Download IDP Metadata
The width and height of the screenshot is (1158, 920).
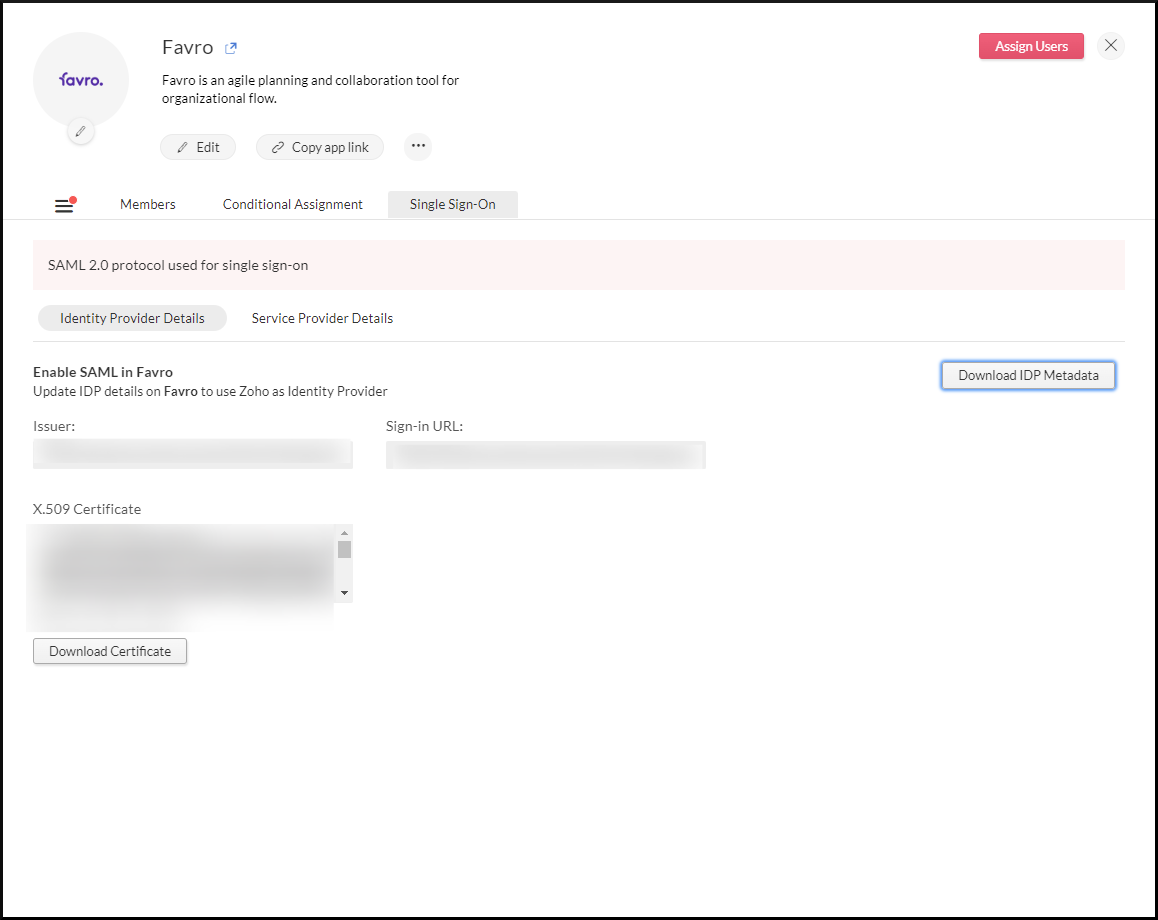(x=1028, y=375)
